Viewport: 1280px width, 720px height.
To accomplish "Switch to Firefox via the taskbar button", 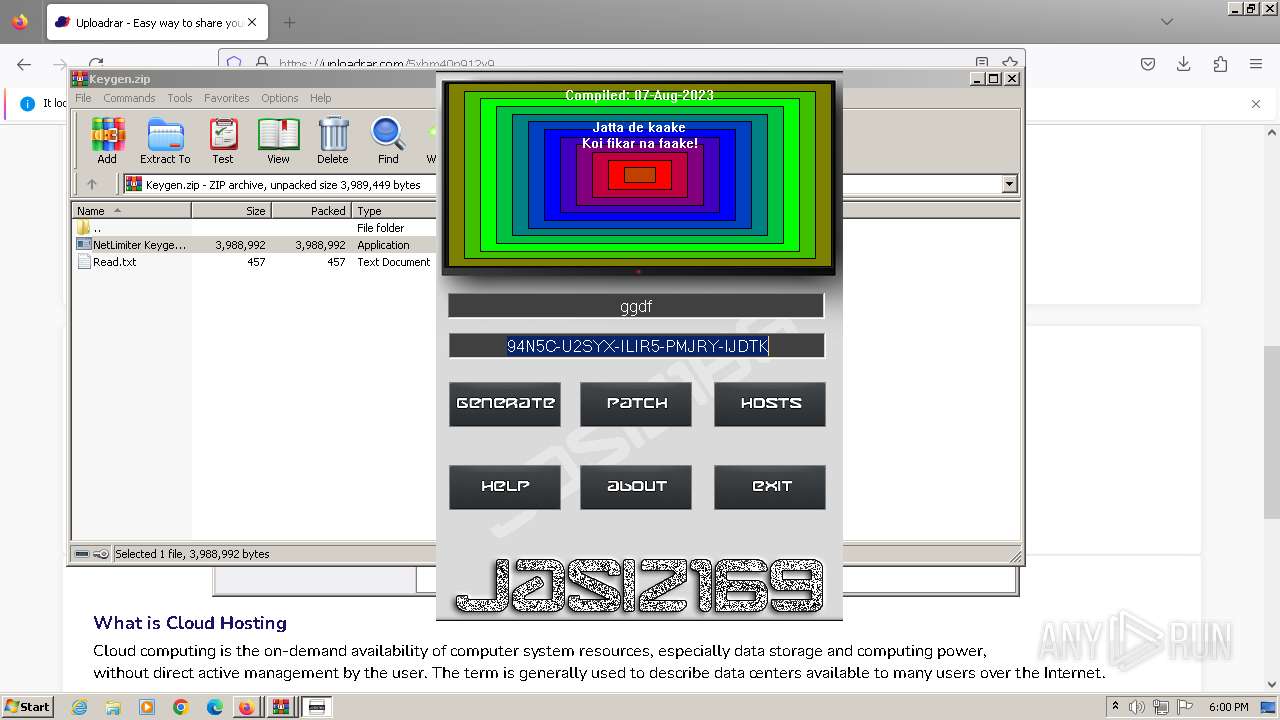I will coord(246,707).
